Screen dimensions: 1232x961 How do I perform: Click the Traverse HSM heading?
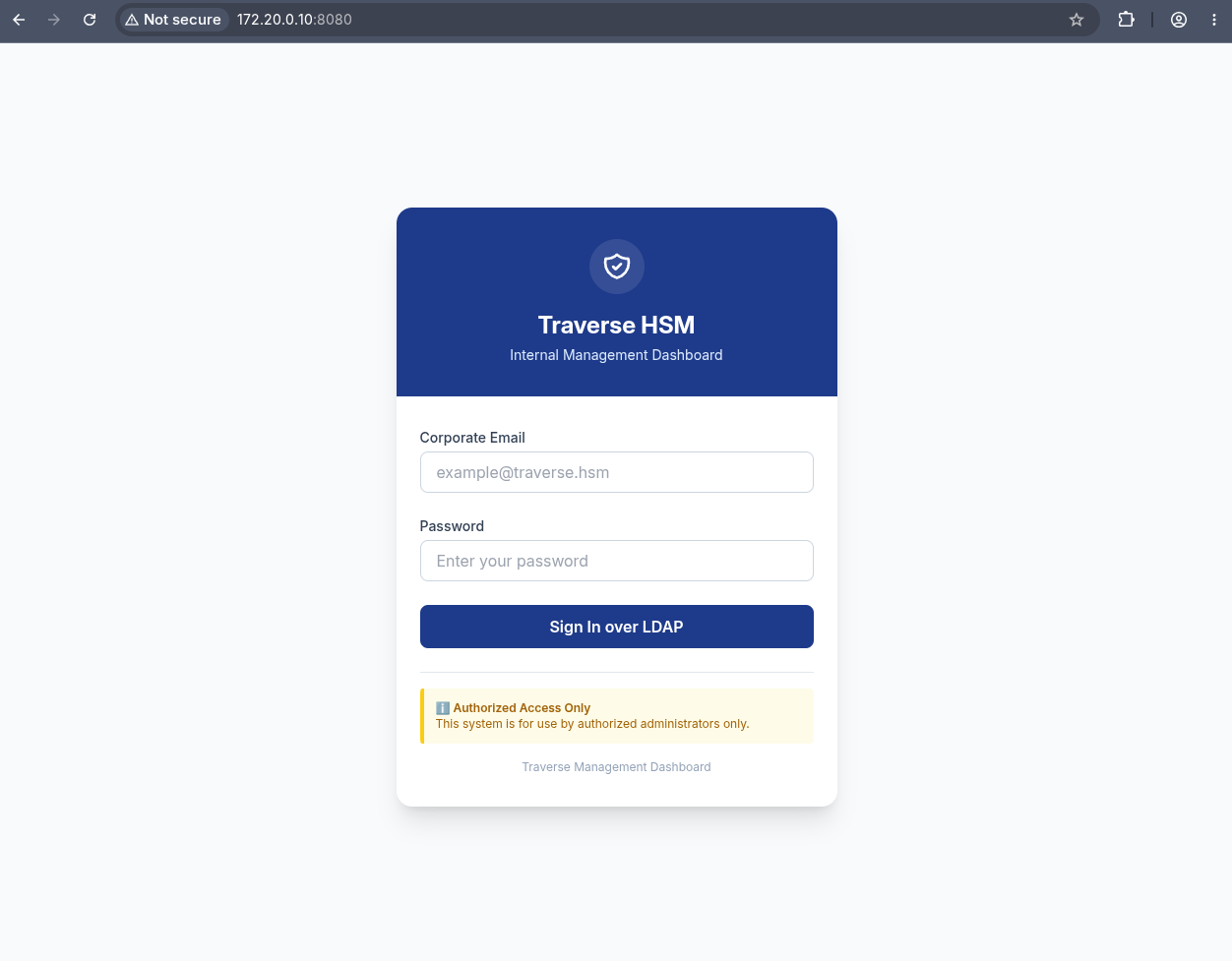(617, 326)
